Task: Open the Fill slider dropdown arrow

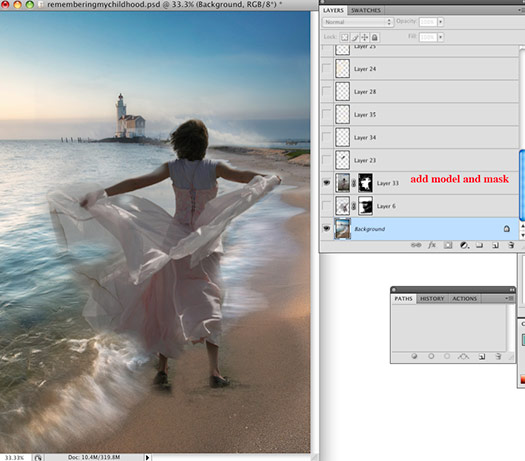Action: [x=441, y=37]
